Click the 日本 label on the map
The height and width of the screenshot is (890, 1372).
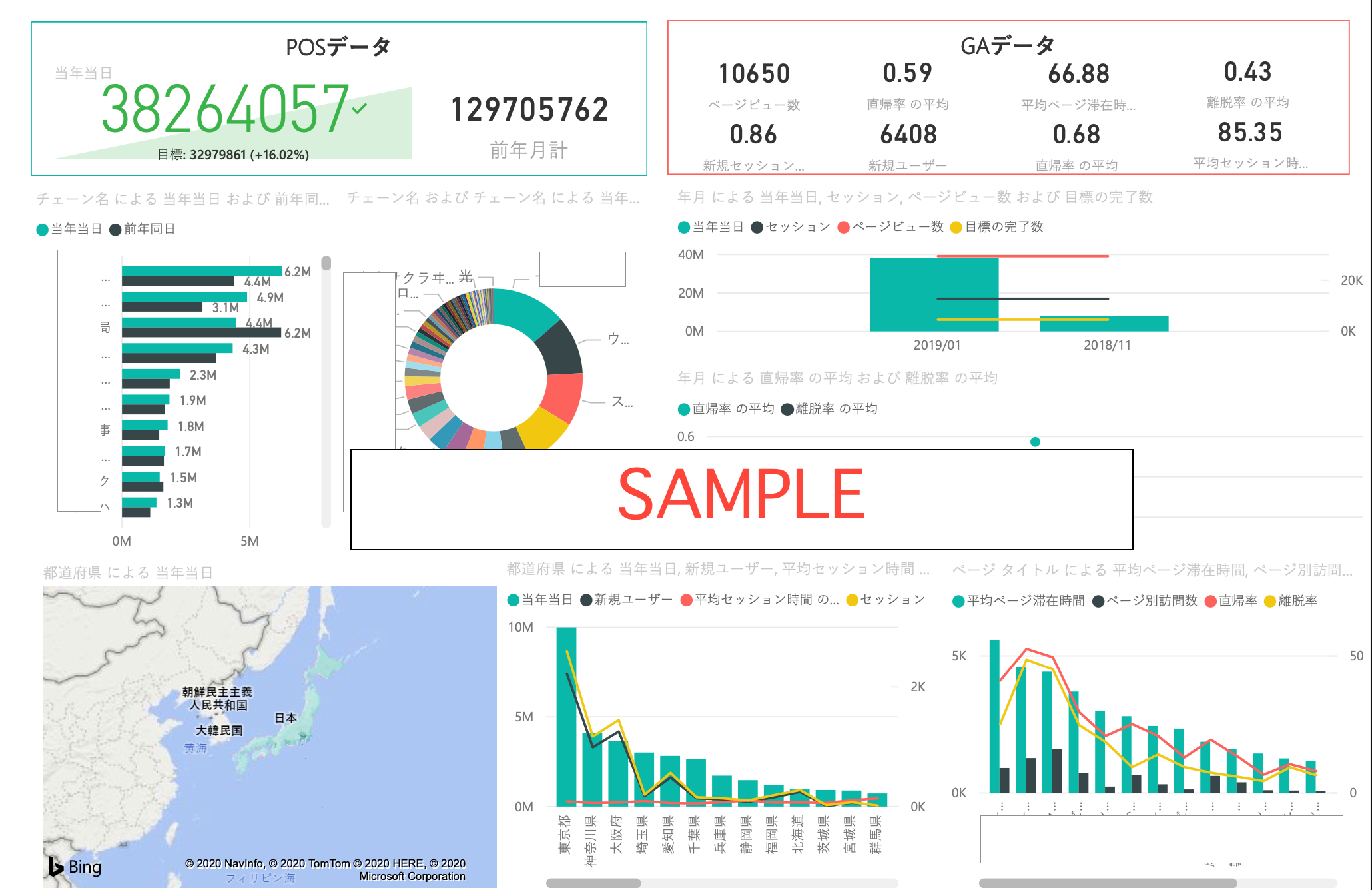coord(286,718)
